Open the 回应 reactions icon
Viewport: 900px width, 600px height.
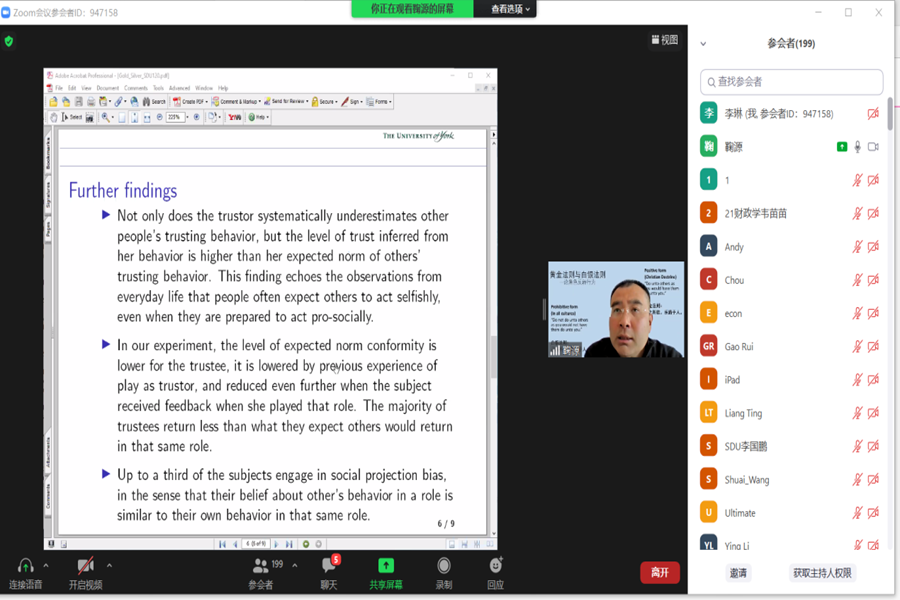(x=496, y=566)
